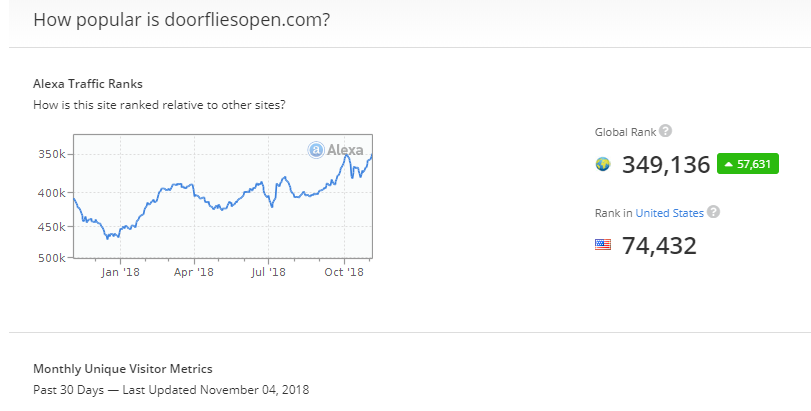This screenshot has width=811, height=411.
Task: Click the green up-arrow in the 57,631 badge
Action: [x=729, y=164]
